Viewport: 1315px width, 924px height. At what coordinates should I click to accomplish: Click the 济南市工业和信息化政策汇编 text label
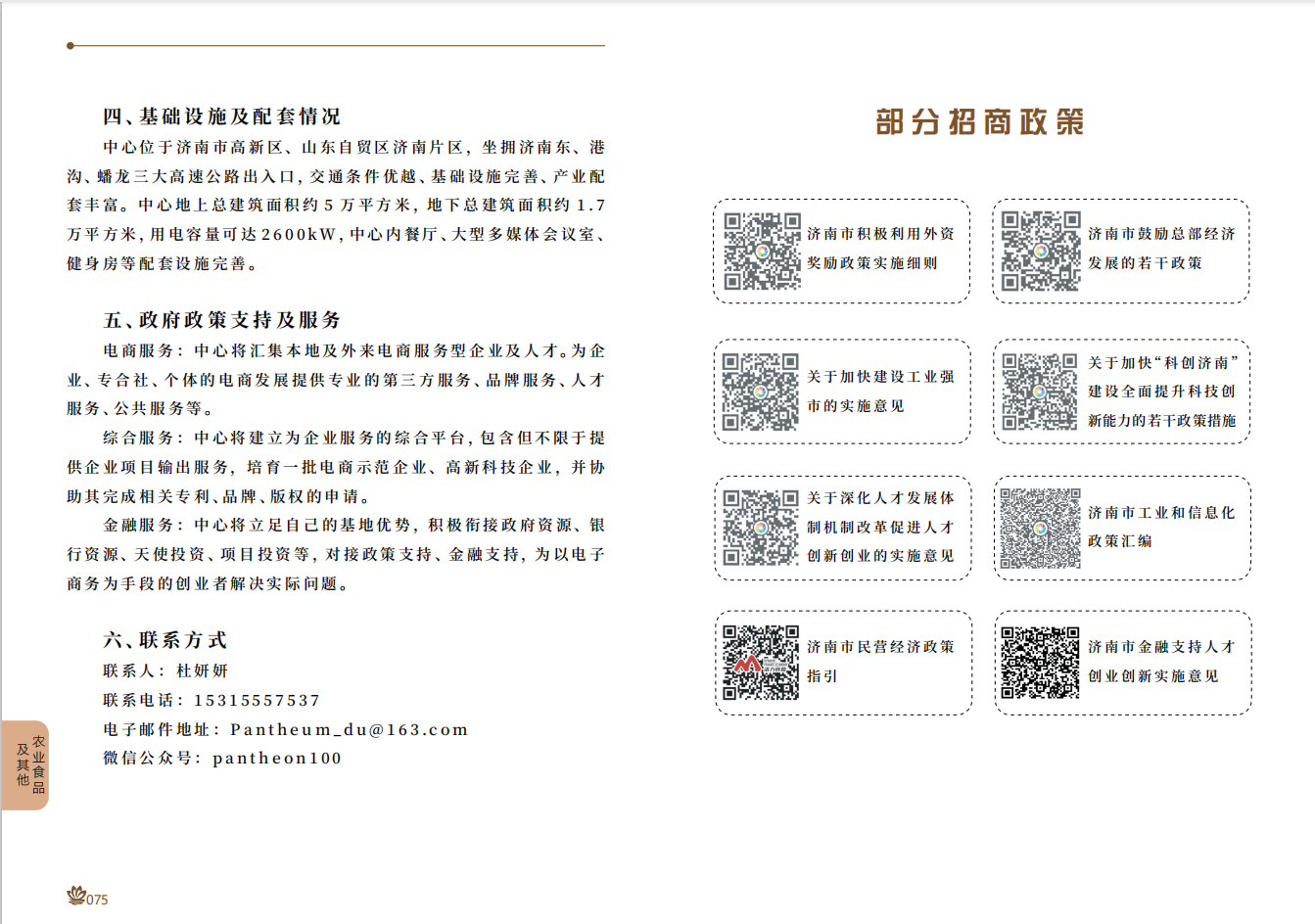(1160, 527)
